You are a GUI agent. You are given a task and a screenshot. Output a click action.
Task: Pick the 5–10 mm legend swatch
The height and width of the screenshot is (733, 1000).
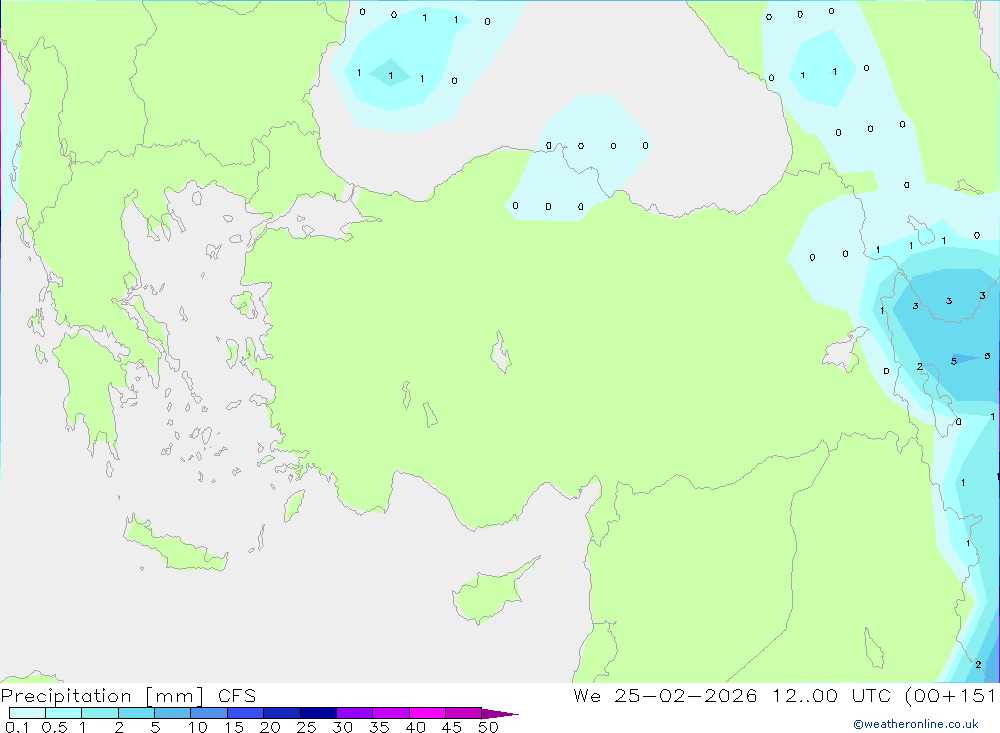173,713
